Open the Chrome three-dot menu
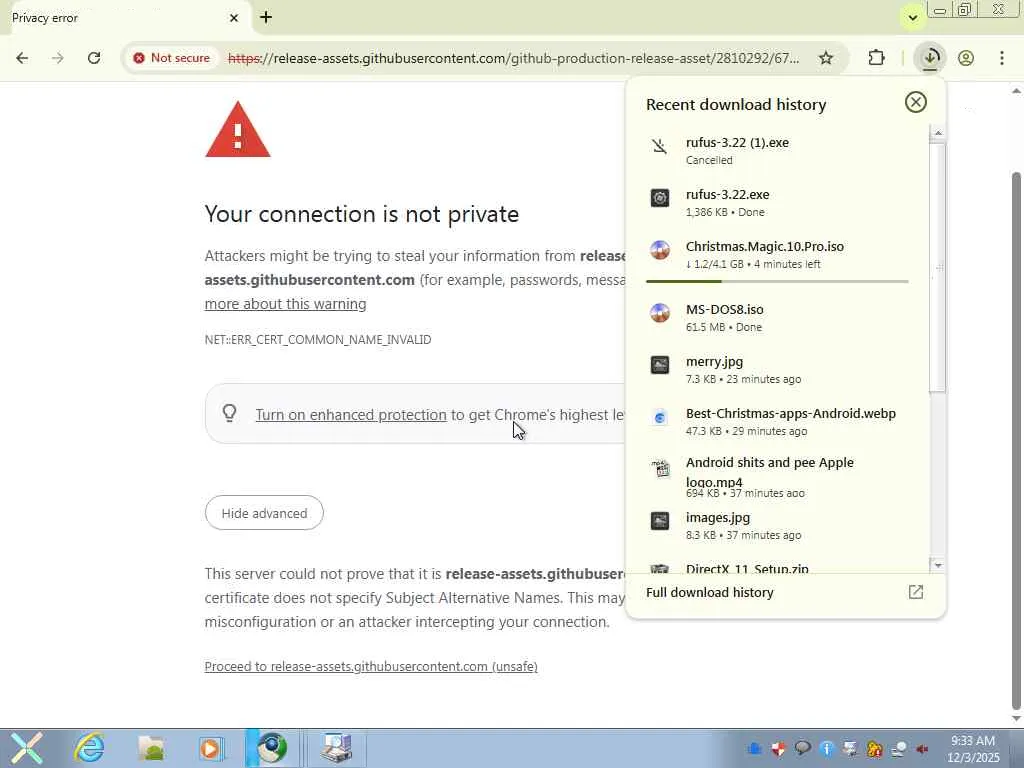 pos(1002,58)
